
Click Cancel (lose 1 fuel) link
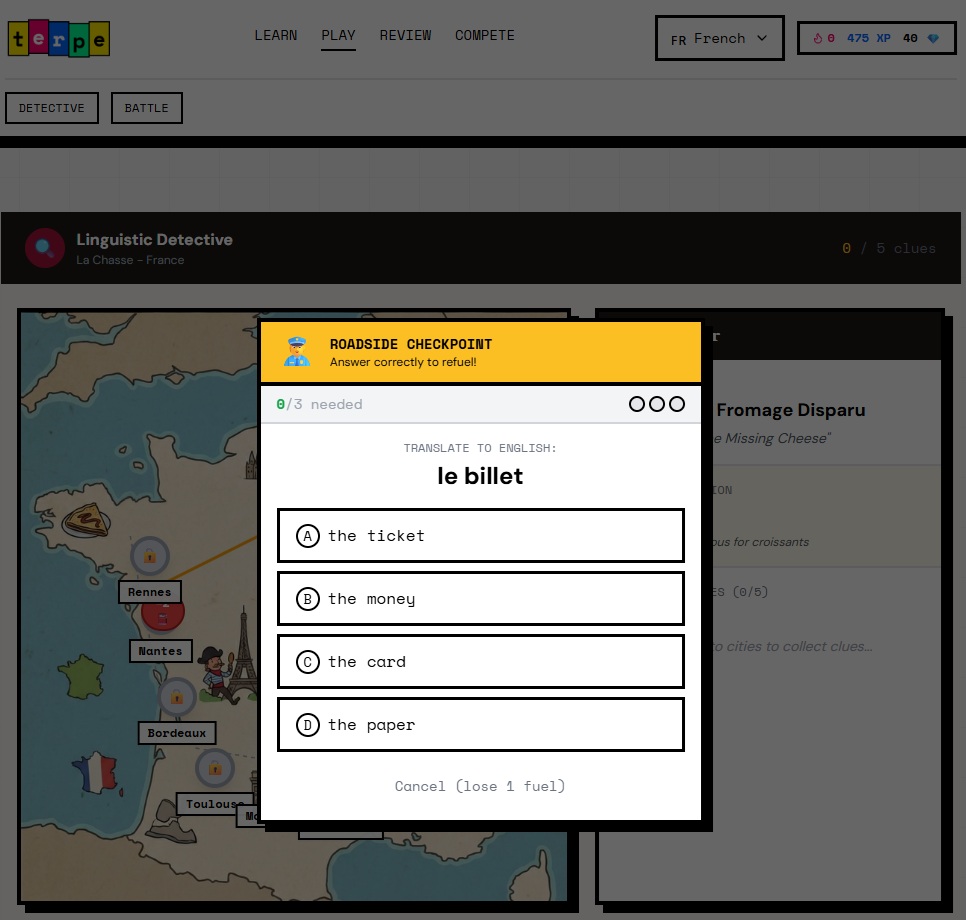pyautogui.click(x=480, y=786)
